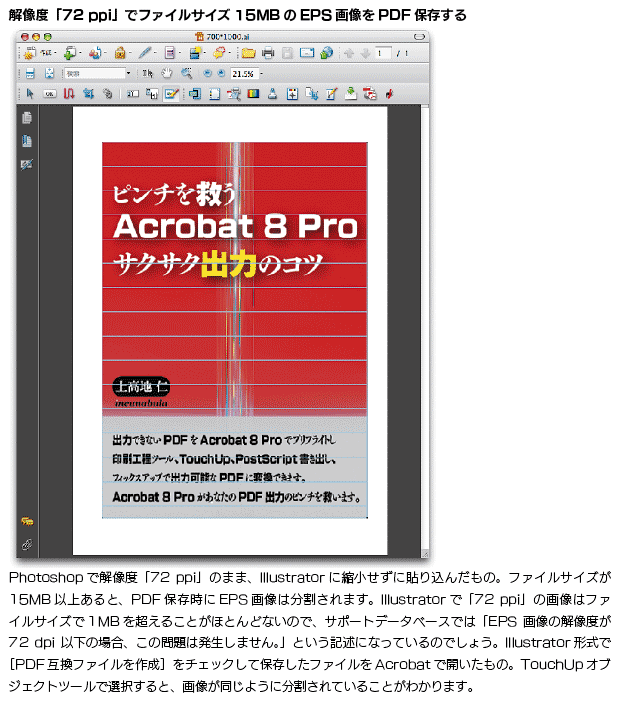Choose the Link chain tool

[107, 93]
